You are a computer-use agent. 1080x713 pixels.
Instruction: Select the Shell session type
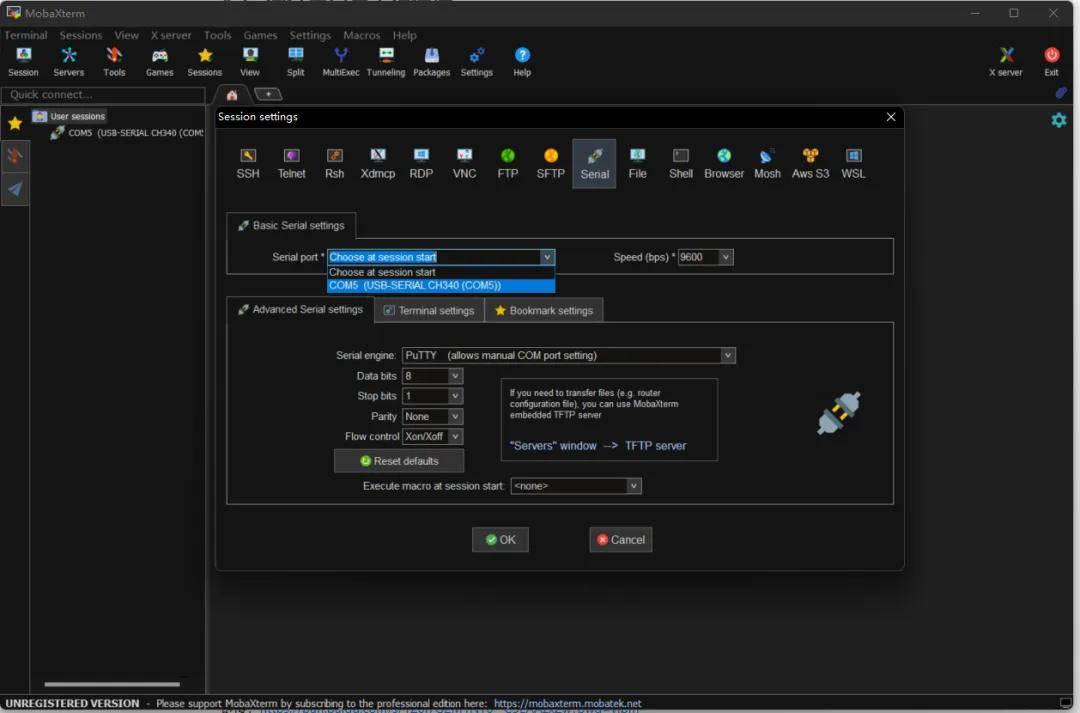coord(681,163)
